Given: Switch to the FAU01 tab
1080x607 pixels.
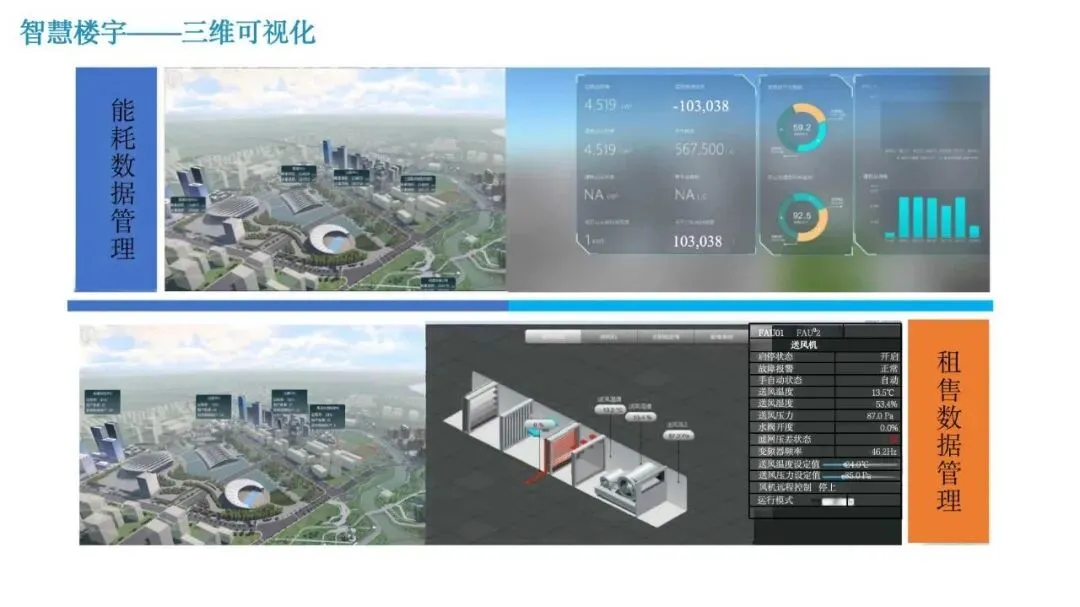Looking at the screenshot, I should pos(771,332).
